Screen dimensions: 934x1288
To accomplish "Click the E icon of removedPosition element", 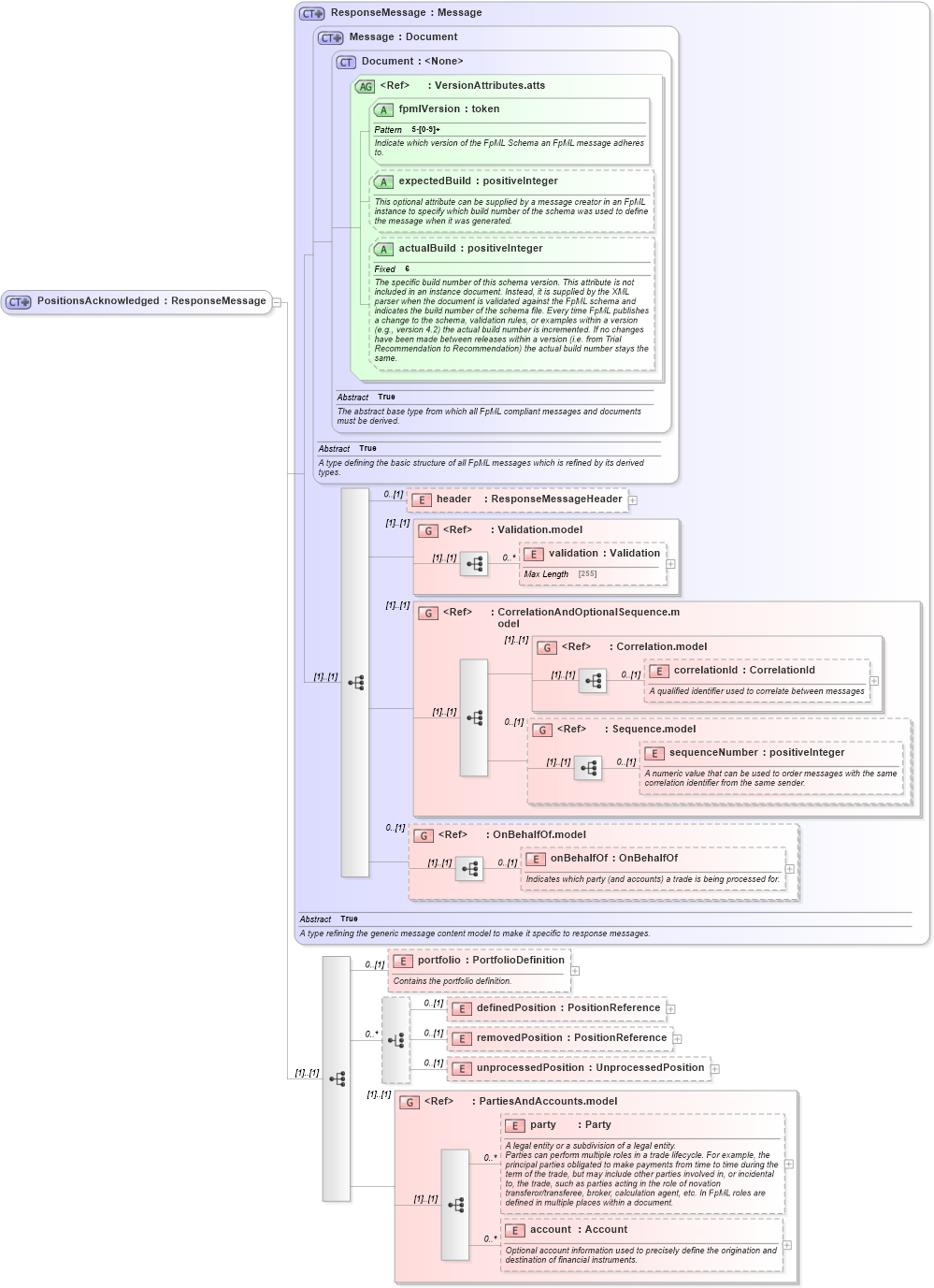I will [462, 1038].
